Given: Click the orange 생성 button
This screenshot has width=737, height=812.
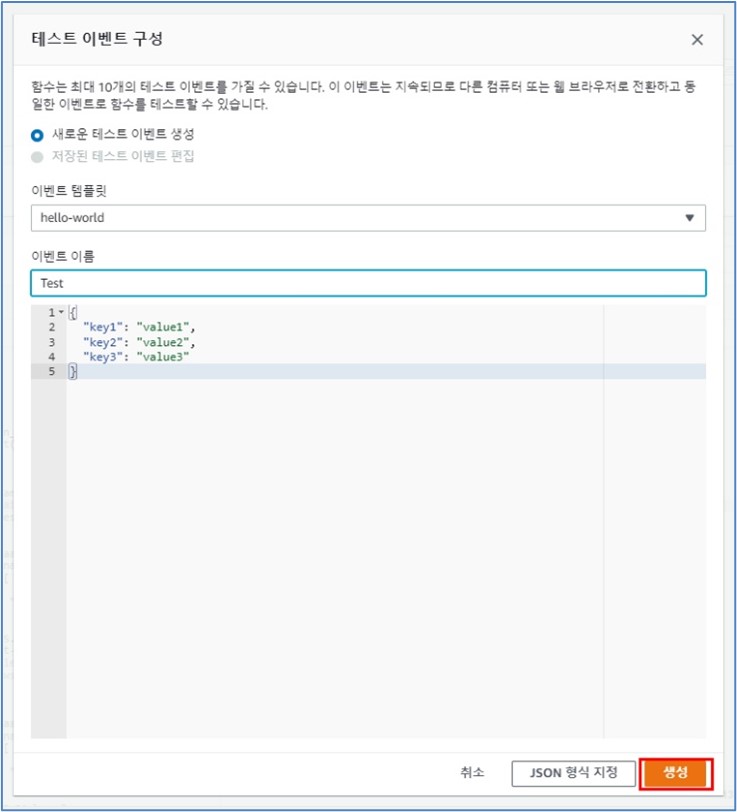Looking at the screenshot, I should 675,773.
